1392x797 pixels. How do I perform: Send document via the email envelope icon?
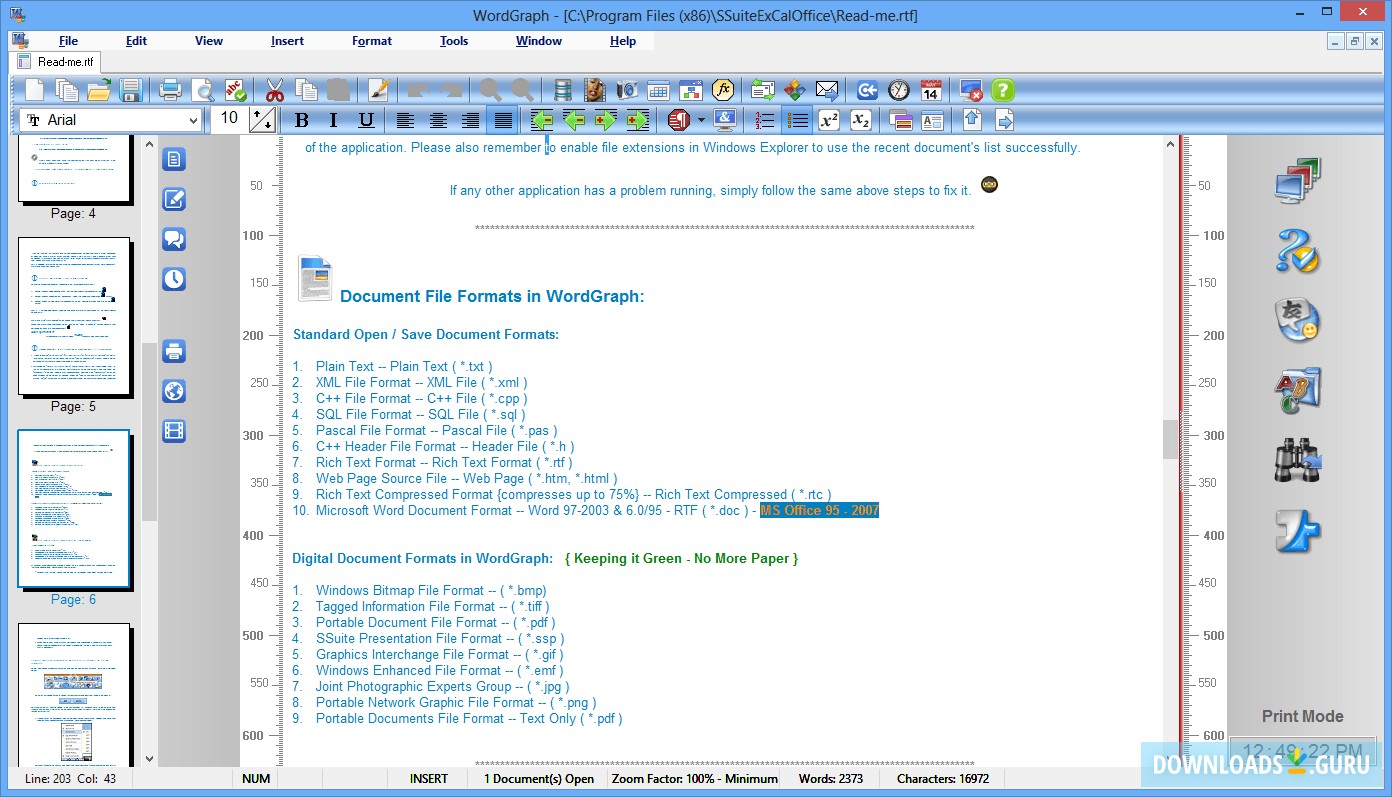(x=827, y=89)
